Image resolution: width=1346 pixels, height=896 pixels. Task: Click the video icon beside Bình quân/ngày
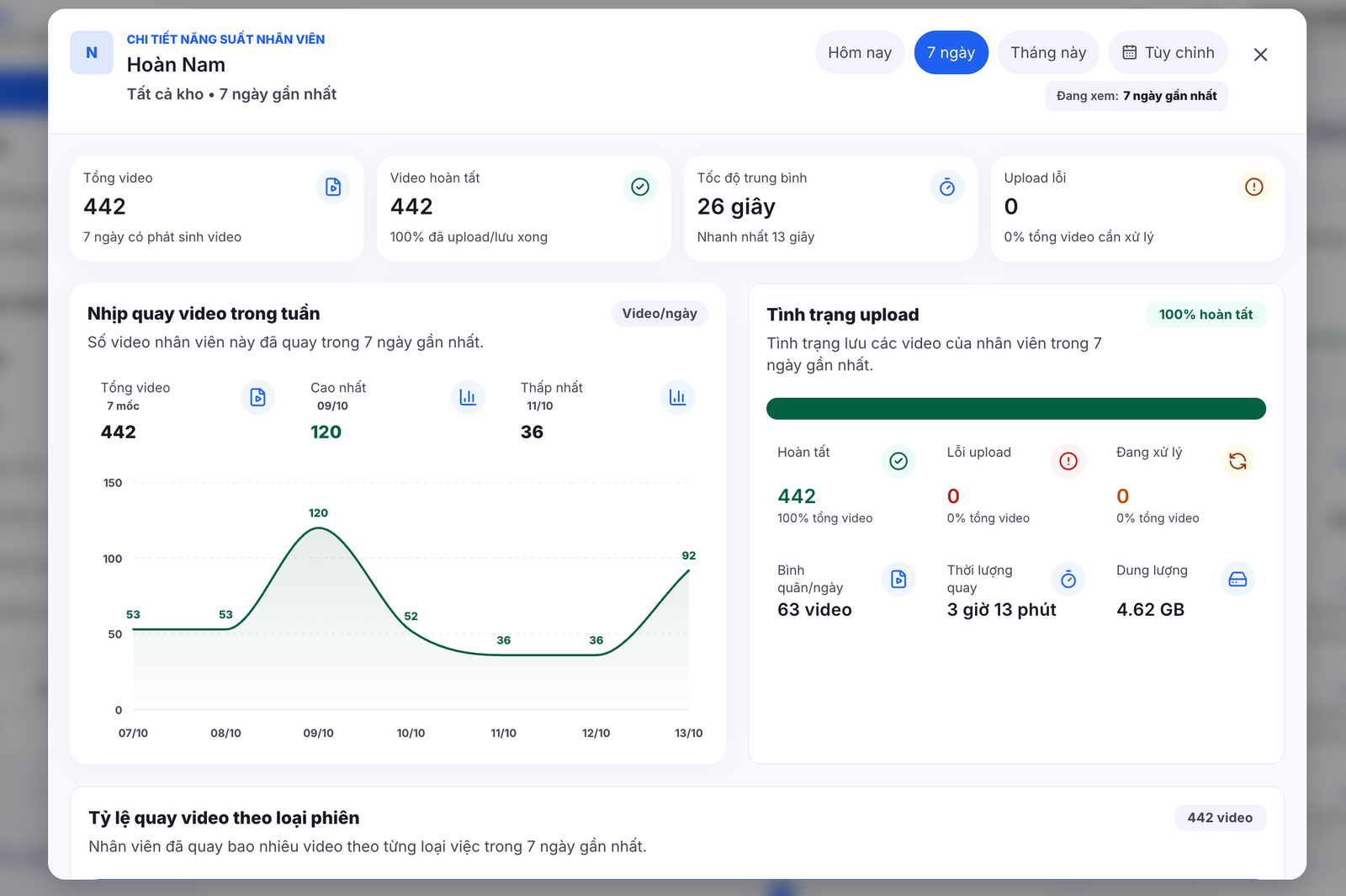[898, 579]
